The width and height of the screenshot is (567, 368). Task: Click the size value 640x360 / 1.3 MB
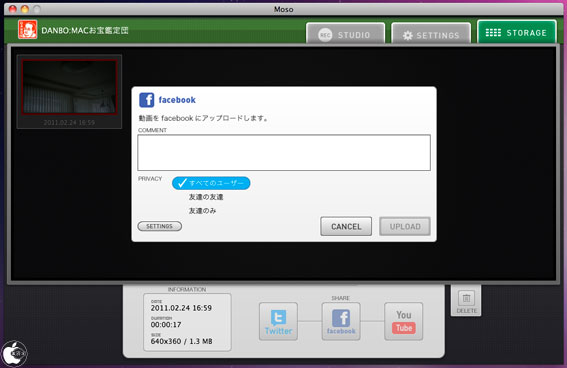[182, 341]
